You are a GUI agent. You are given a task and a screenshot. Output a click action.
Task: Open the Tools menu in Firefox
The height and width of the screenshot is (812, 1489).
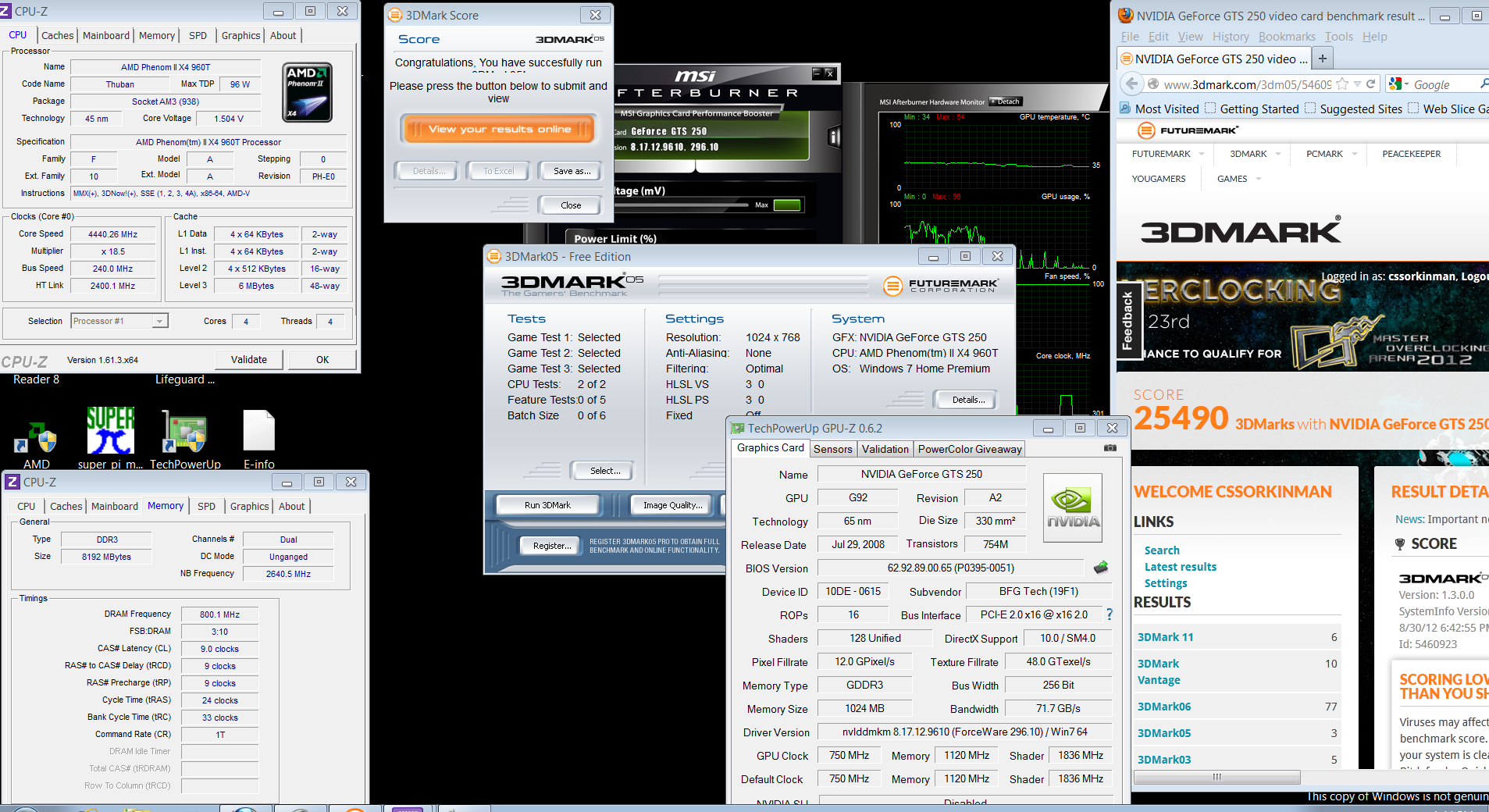pyautogui.click(x=1338, y=37)
